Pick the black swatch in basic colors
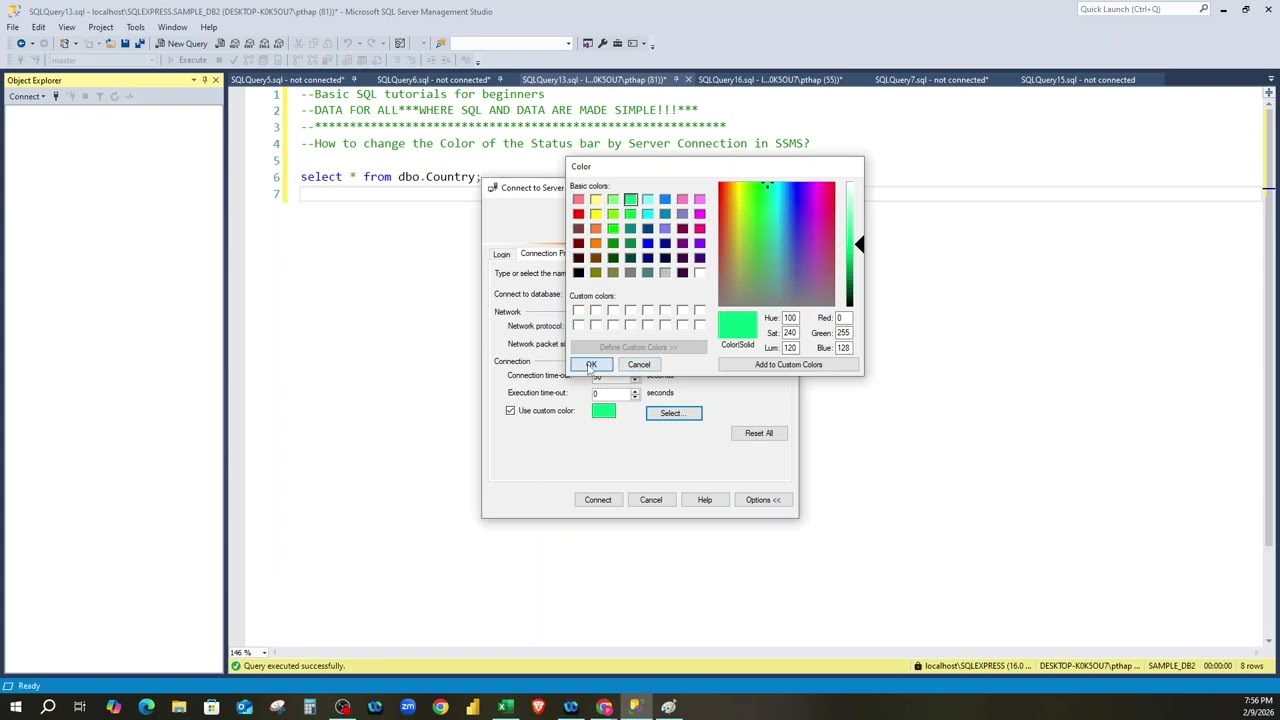The width and height of the screenshot is (1280, 720). (578, 273)
